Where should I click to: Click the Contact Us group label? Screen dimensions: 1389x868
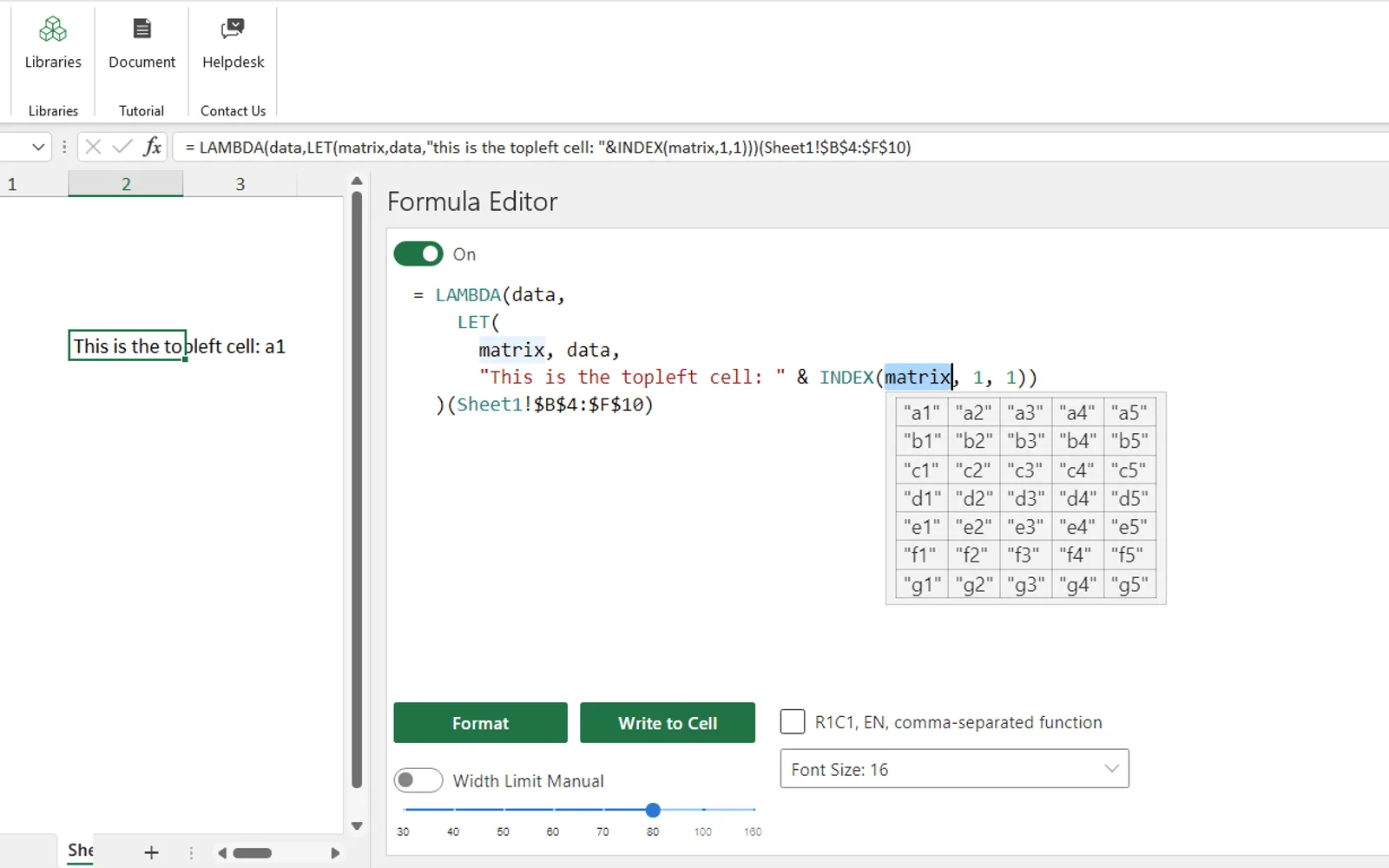tap(233, 111)
